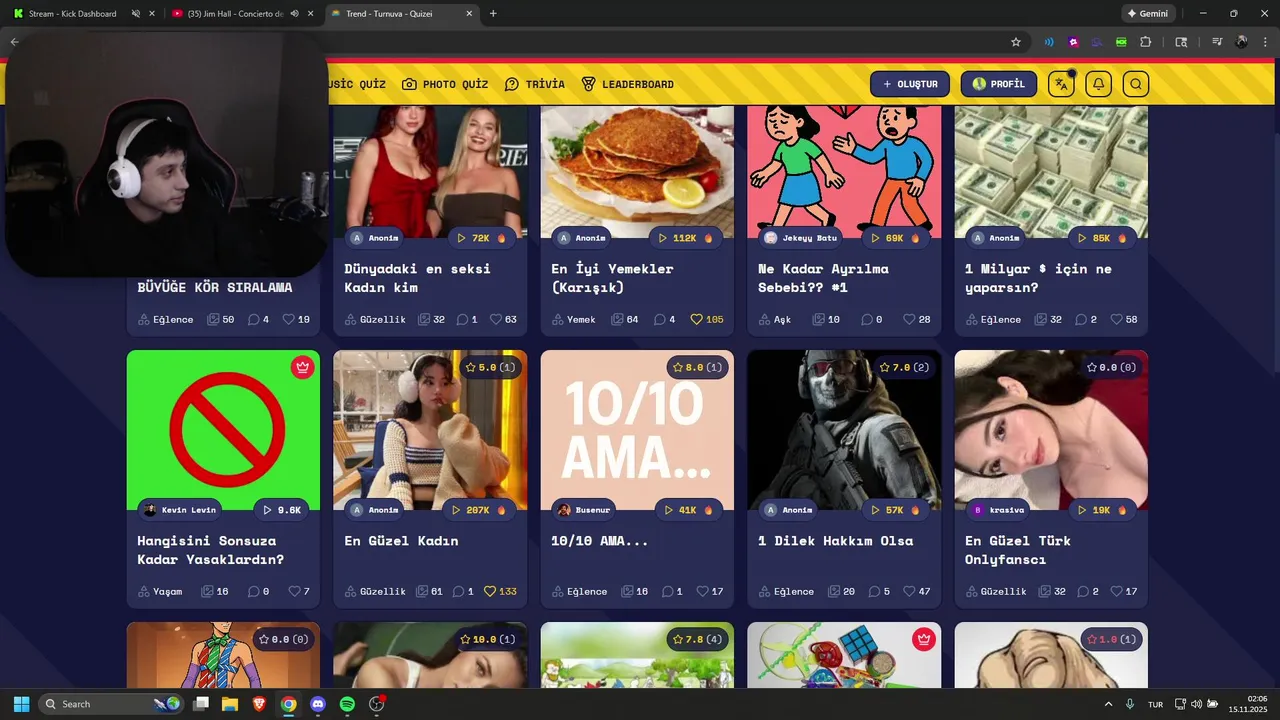1280x720 pixels.
Task: Show hidden system tray icons chevron
Action: coord(1108,704)
